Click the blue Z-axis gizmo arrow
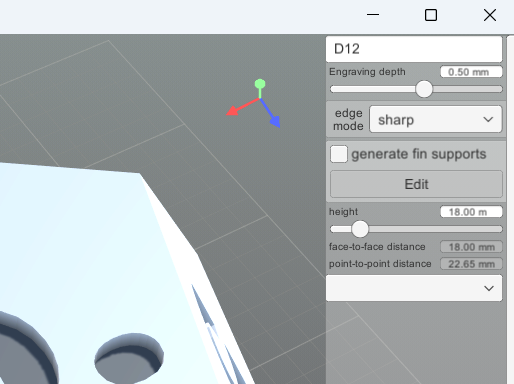Screen dimensions: 514x384 [275, 121]
